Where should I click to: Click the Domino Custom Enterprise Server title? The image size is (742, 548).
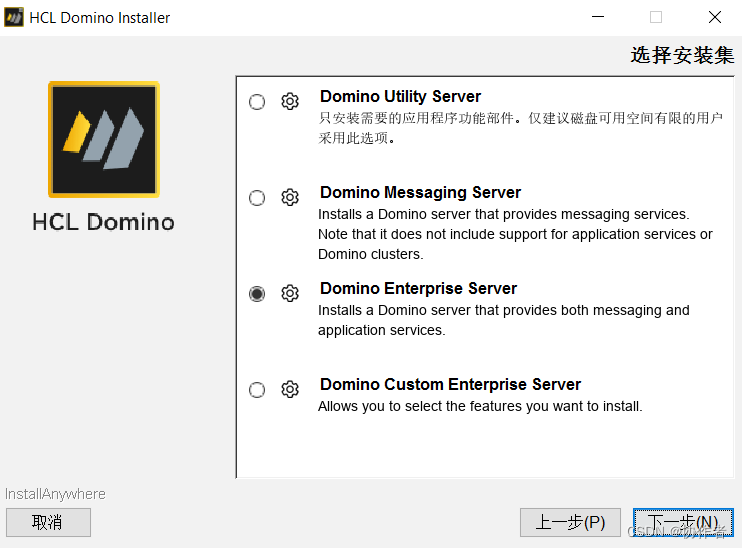click(450, 384)
